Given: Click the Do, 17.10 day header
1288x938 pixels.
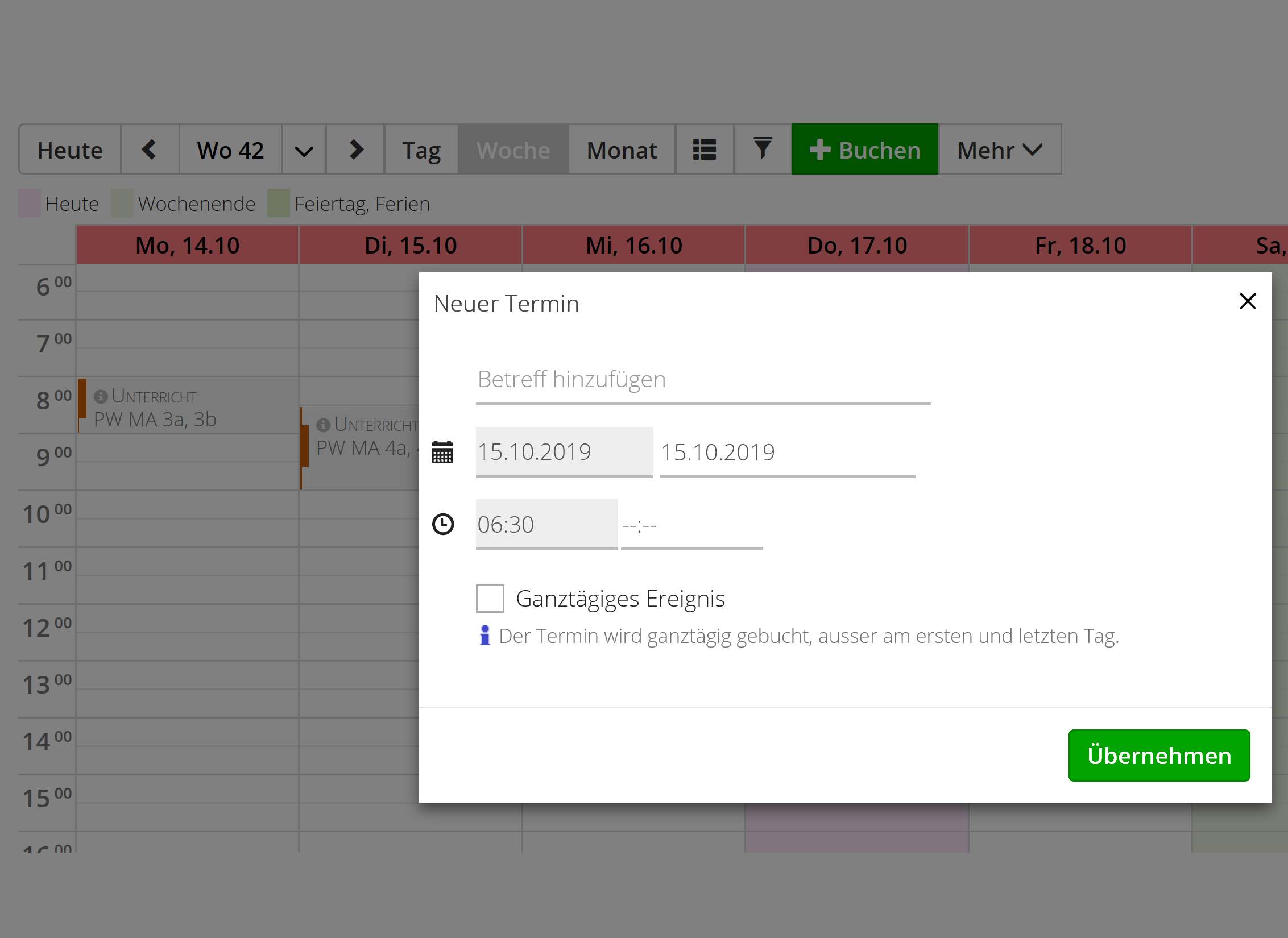Looking at the screenshot, I should tap(857, 246).
